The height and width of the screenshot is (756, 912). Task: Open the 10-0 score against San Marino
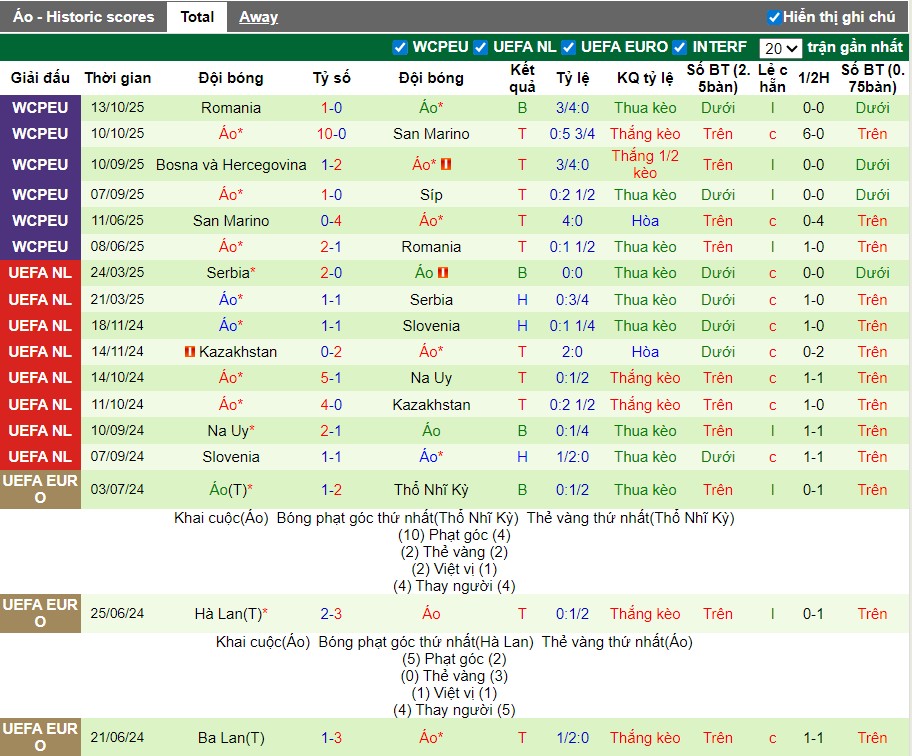[332, 134]
